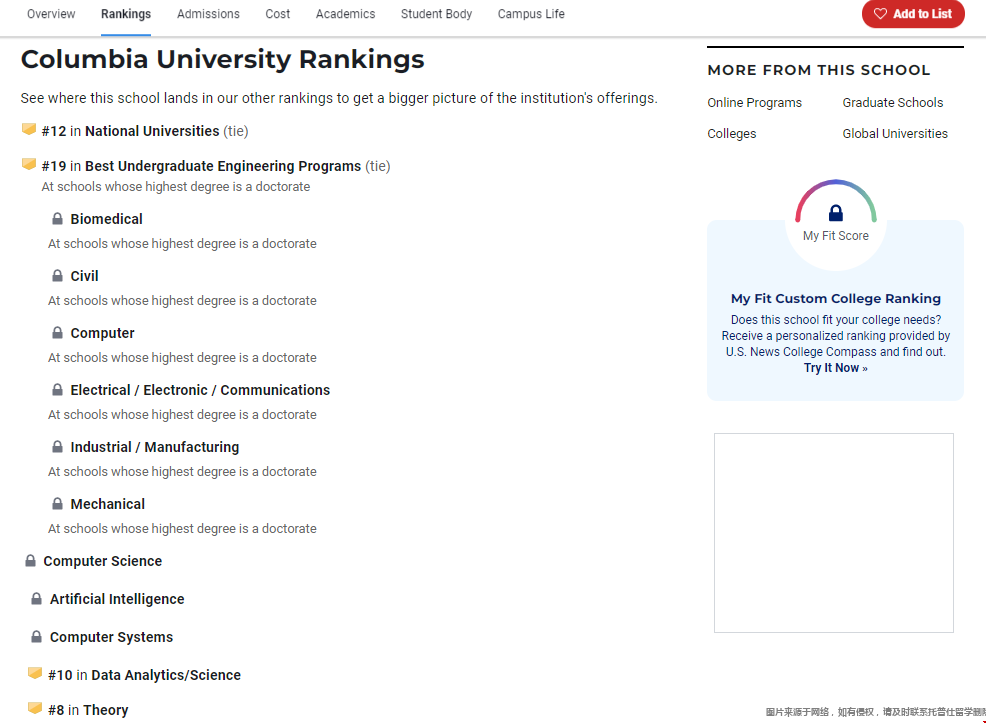The image size is (986, 723).
Task: Click the My Fit Score gauge label
Action: (836, 236)
